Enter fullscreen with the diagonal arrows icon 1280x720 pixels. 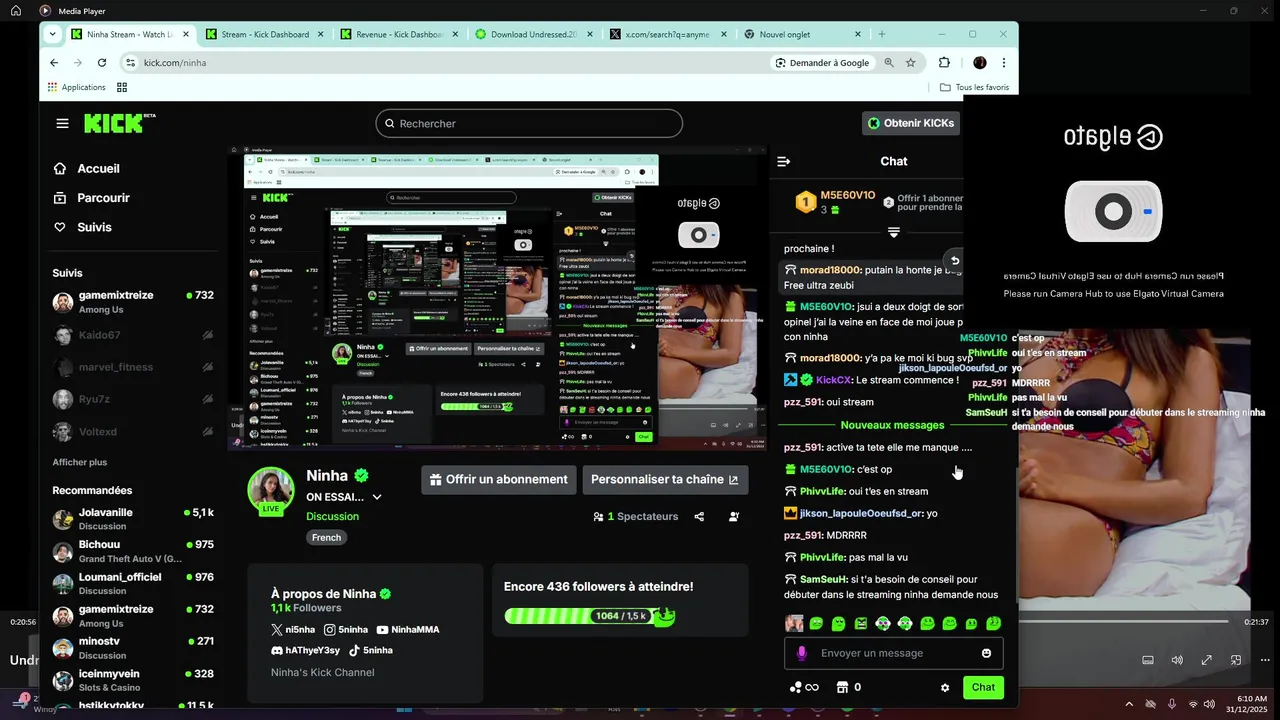pos(1207,660)
